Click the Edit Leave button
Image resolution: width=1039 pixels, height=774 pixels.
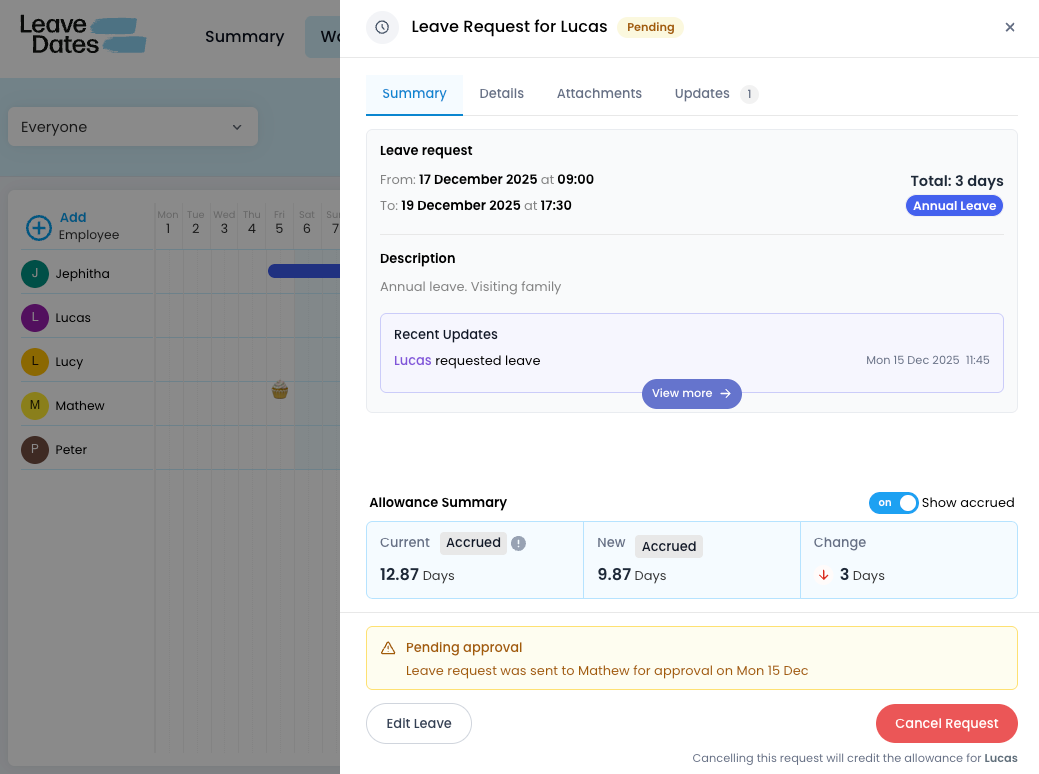[418, 723]
